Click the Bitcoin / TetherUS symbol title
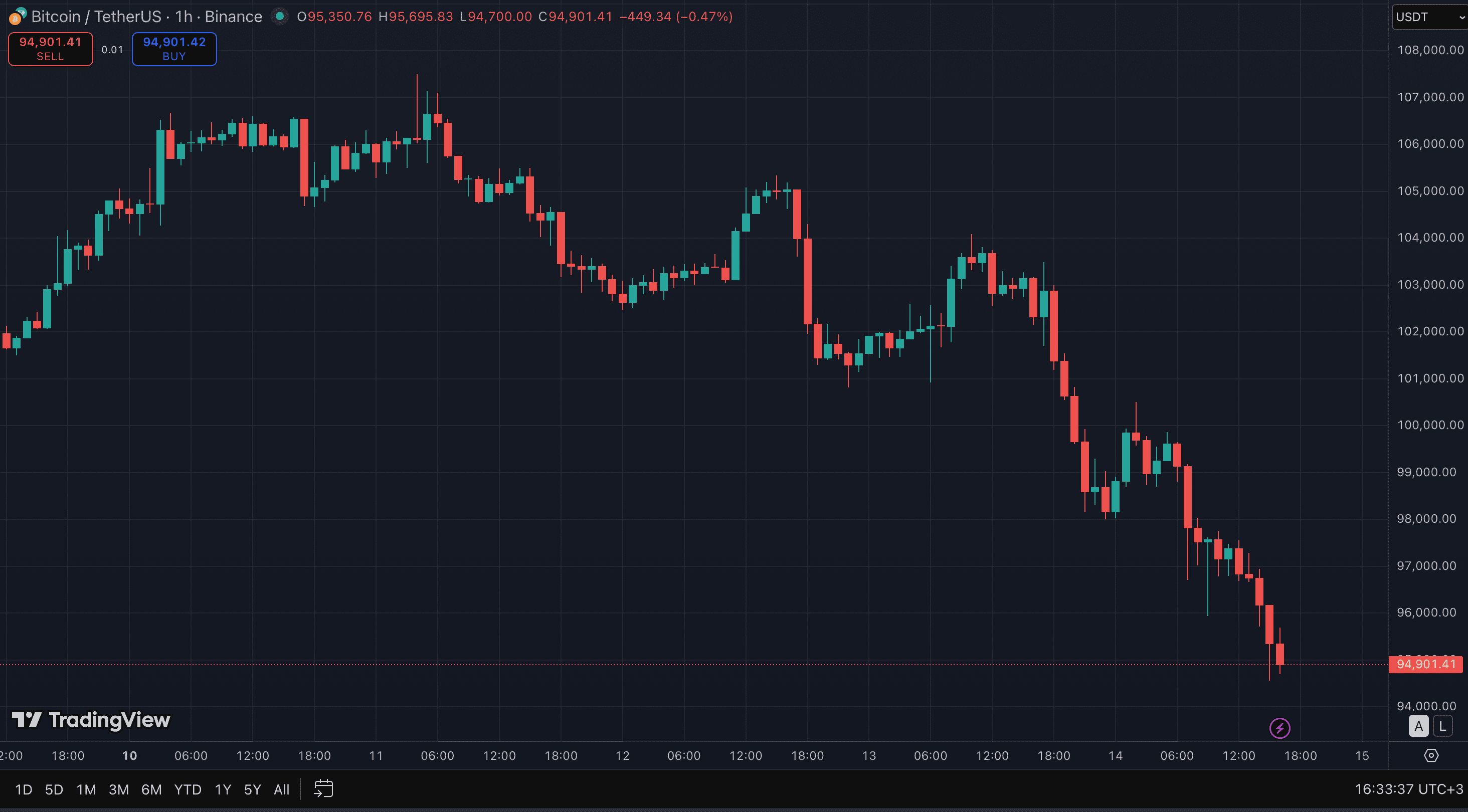Viewport: 1468px width, 812px height. (96, 17)
